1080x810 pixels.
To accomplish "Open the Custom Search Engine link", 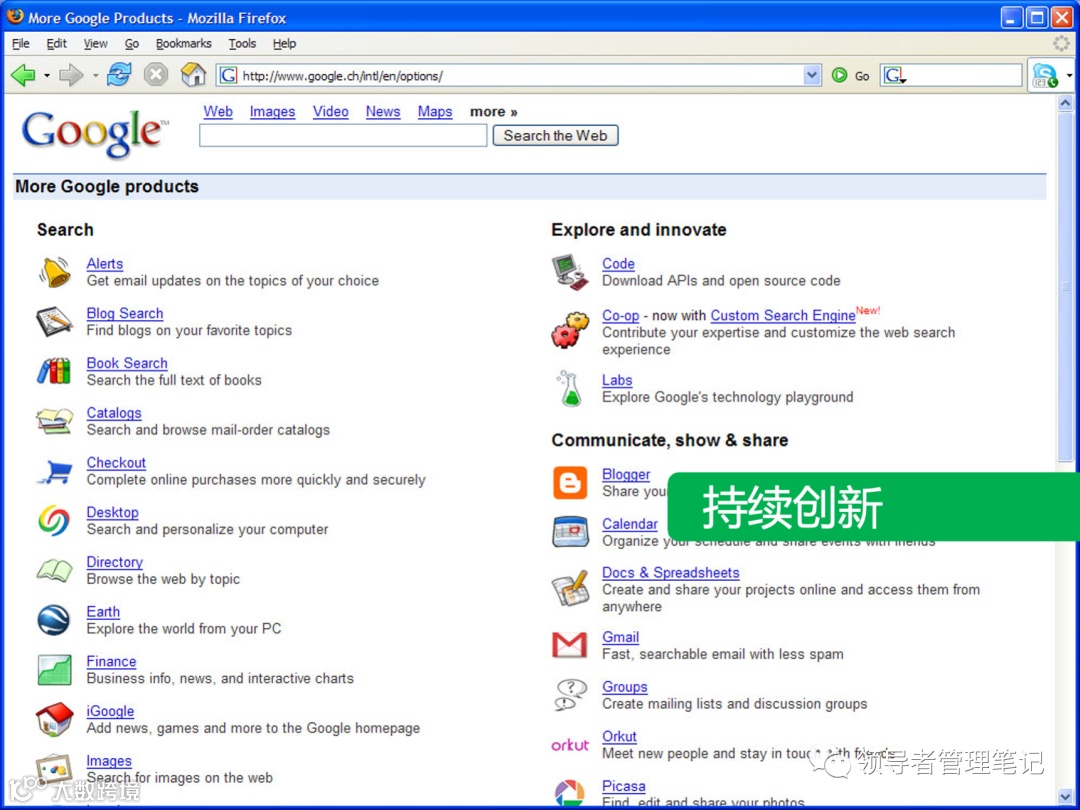I will (782, 315).
